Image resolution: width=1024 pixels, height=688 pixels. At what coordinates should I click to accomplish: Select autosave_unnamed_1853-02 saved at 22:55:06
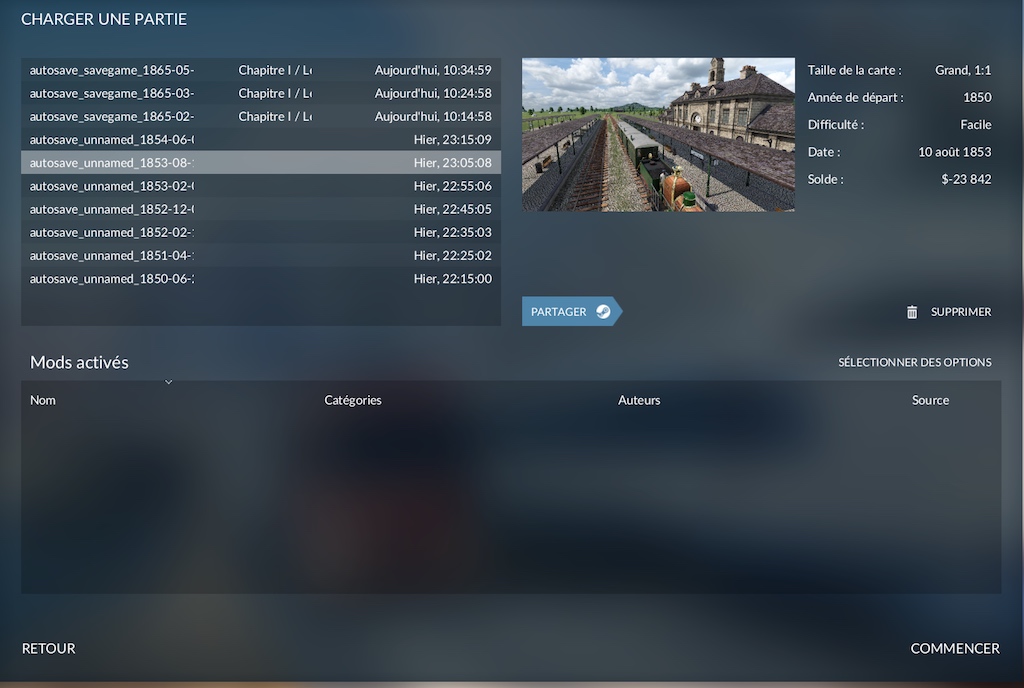click(x=261, y=186)
